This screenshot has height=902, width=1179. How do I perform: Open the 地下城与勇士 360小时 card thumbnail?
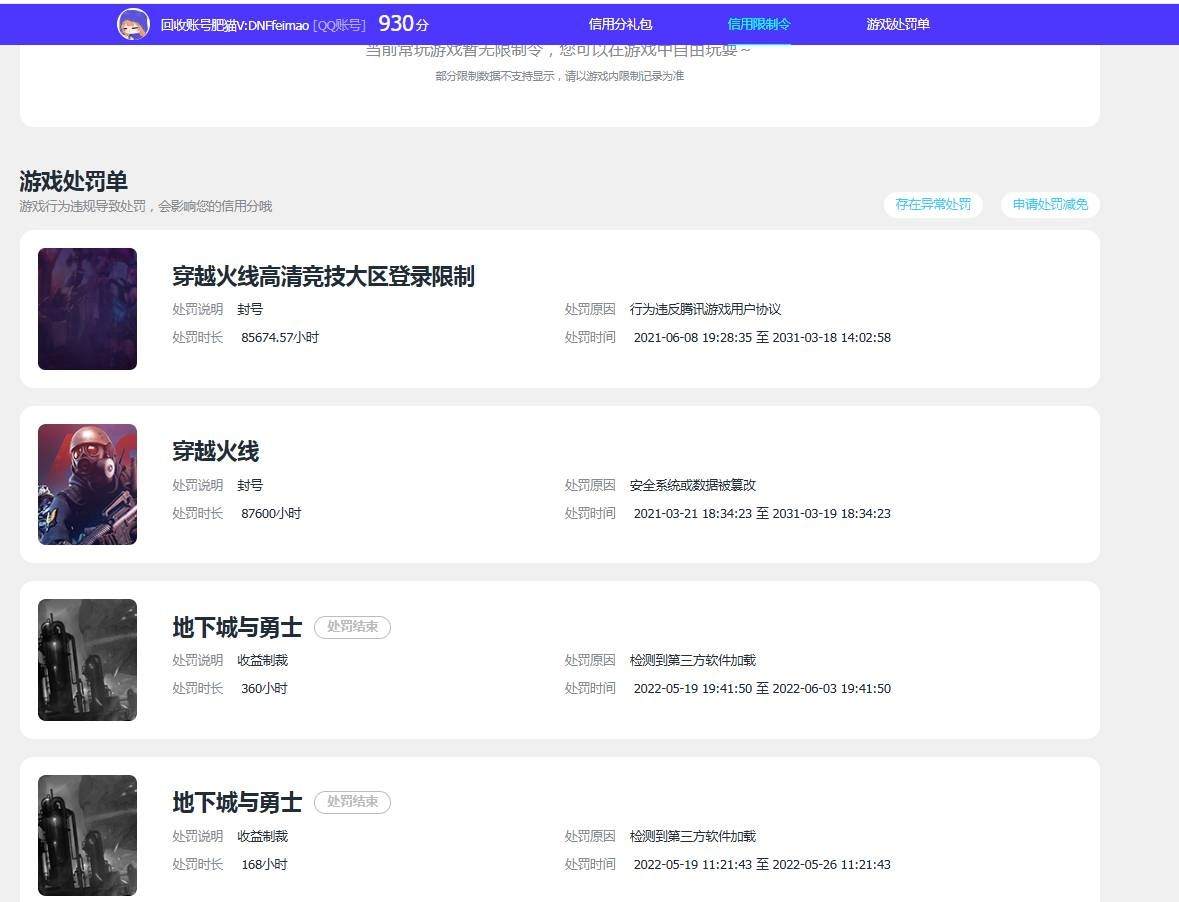pyautogui.click(x=87, y=660)
